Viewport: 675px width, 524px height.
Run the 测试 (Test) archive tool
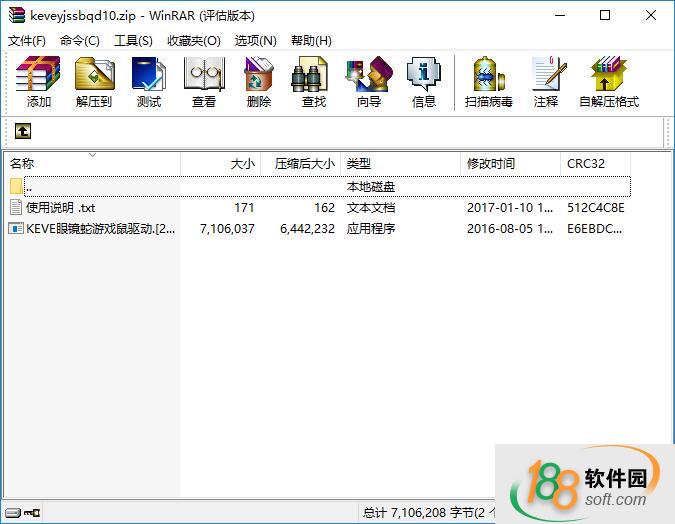click(149, 82)
